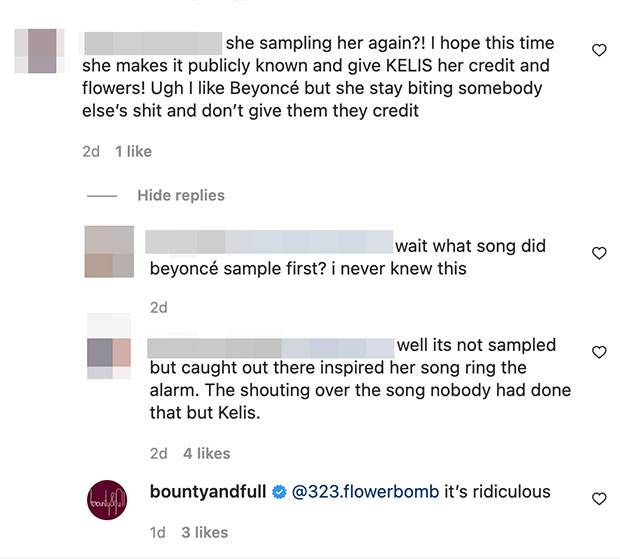Click the verified badge next to bountyandfull
This screenshot has height=559, width=620.
279,492
